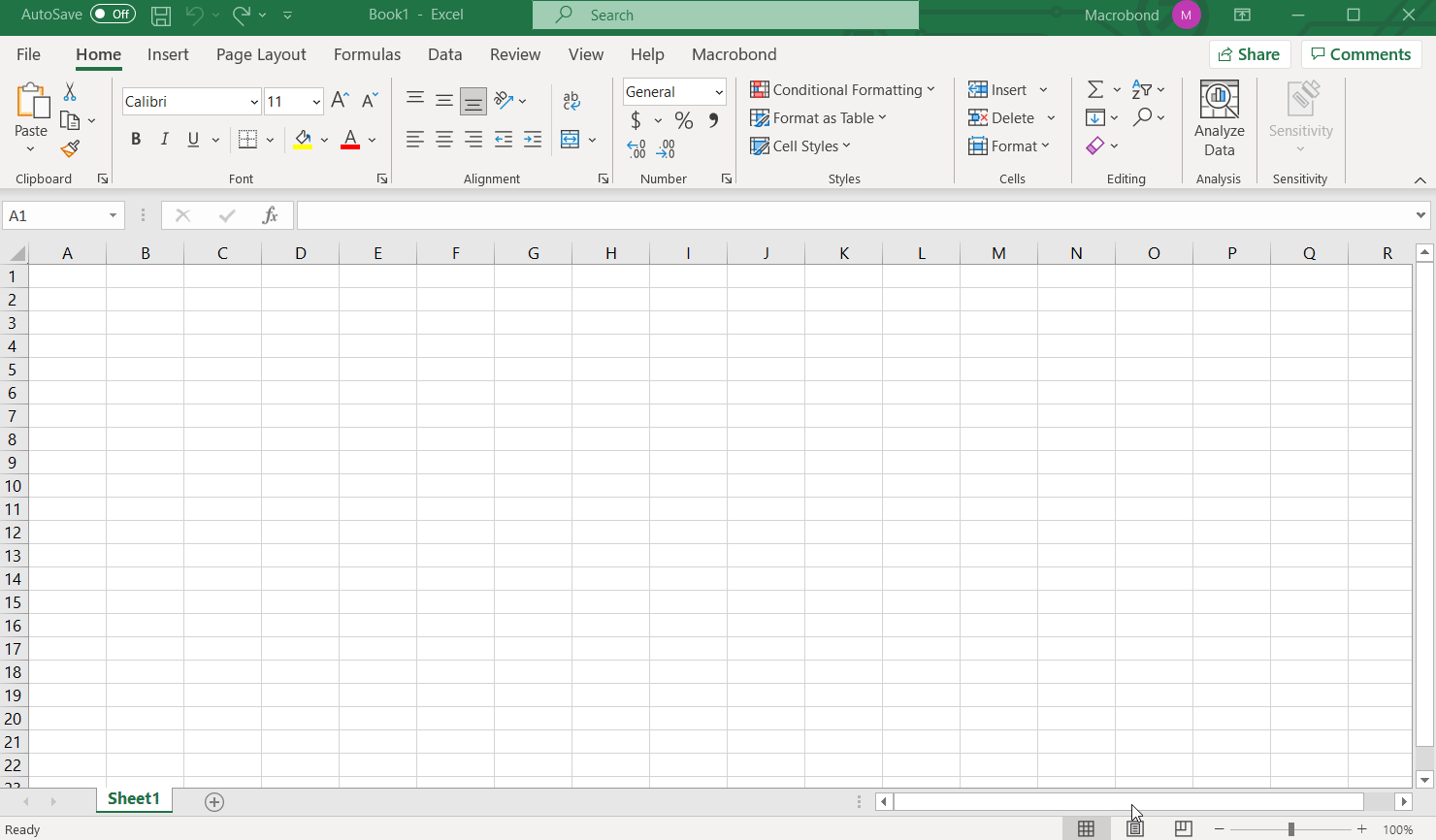Click the Copy icon
The height and width of the screenshot is (840, 1436).
coord(70,120)
